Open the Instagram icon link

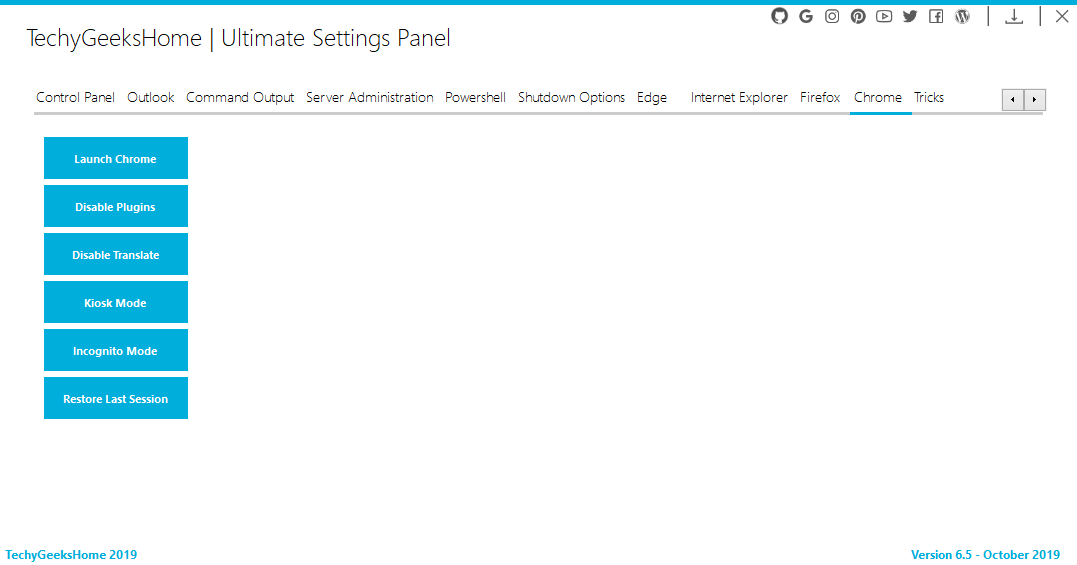[x=832, y=16]
